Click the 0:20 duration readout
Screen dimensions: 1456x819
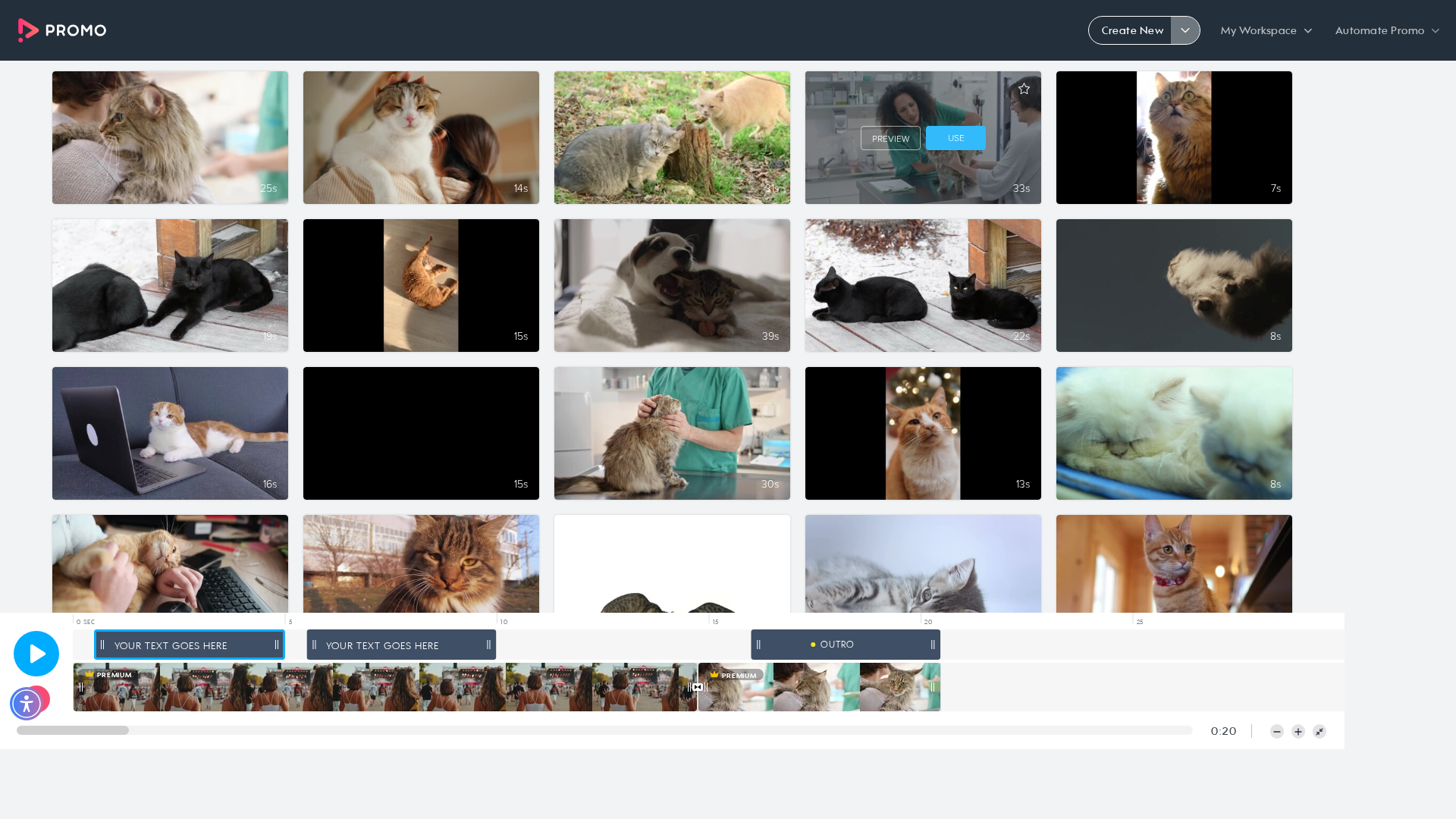click(x=1223, y=731)
